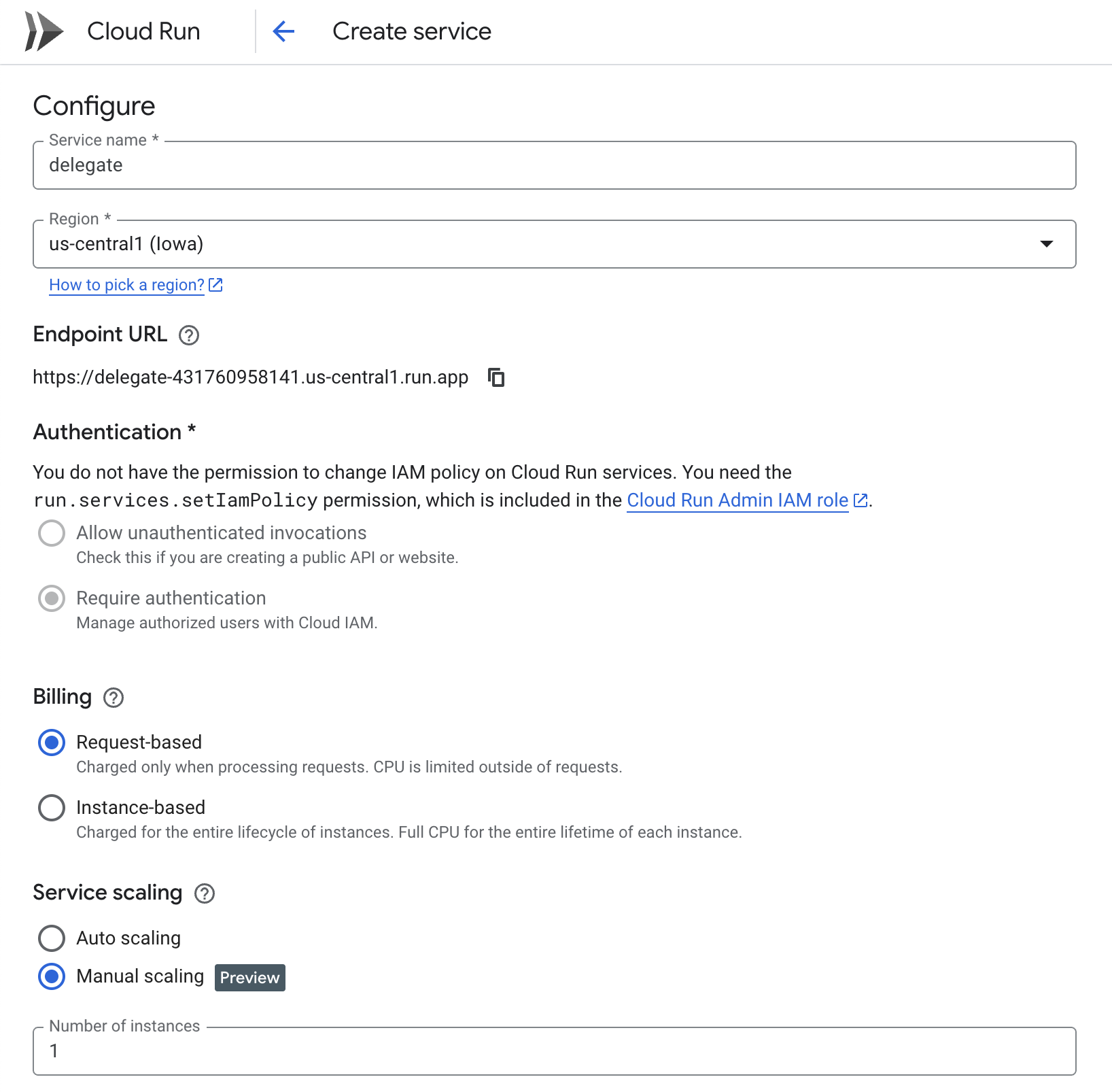Copy the endpoint URL to clipboard
1112x1092 pixels.
point(497,377)
